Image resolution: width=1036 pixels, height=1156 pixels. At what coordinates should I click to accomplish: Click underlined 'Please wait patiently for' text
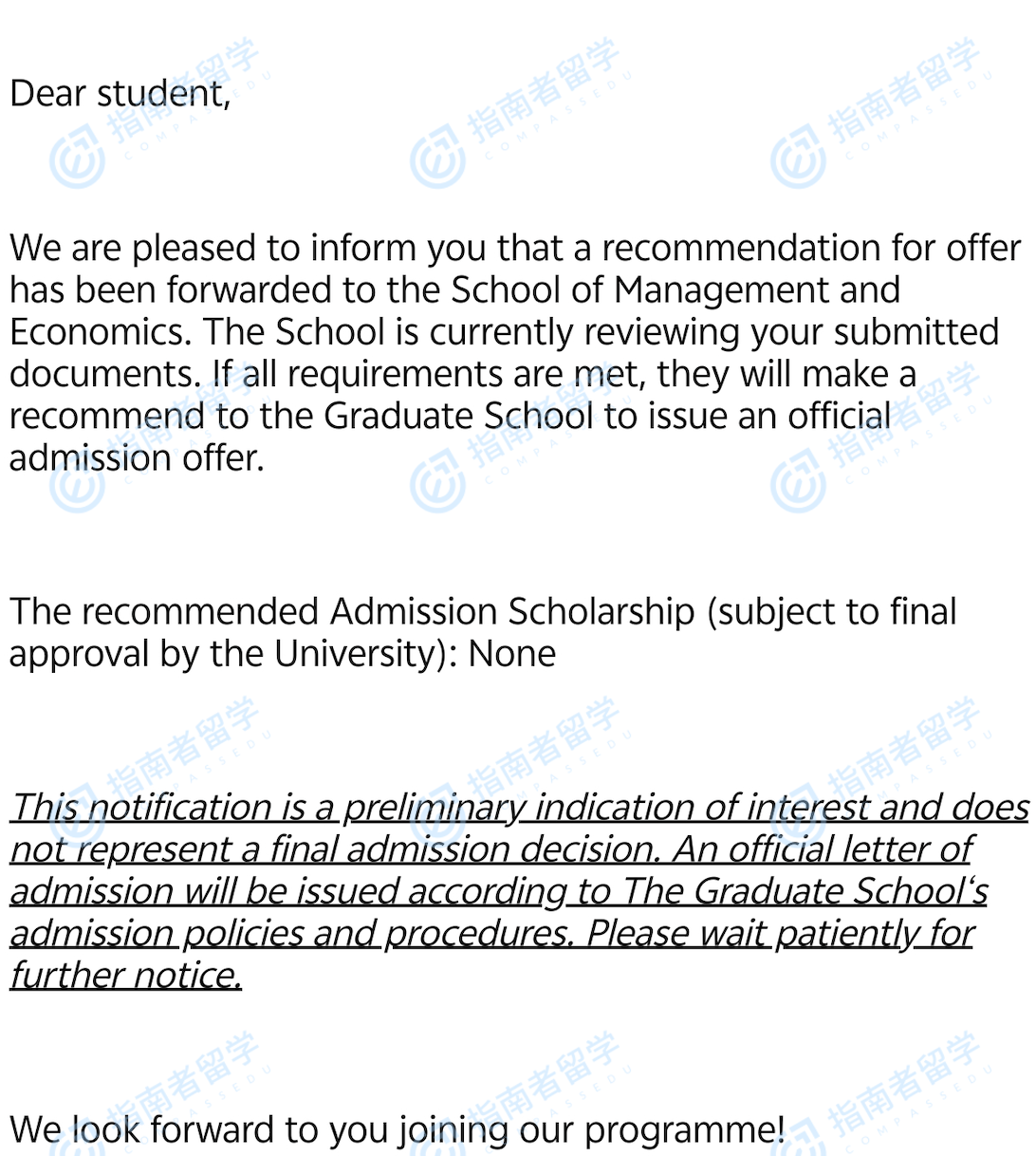[780, 933]
